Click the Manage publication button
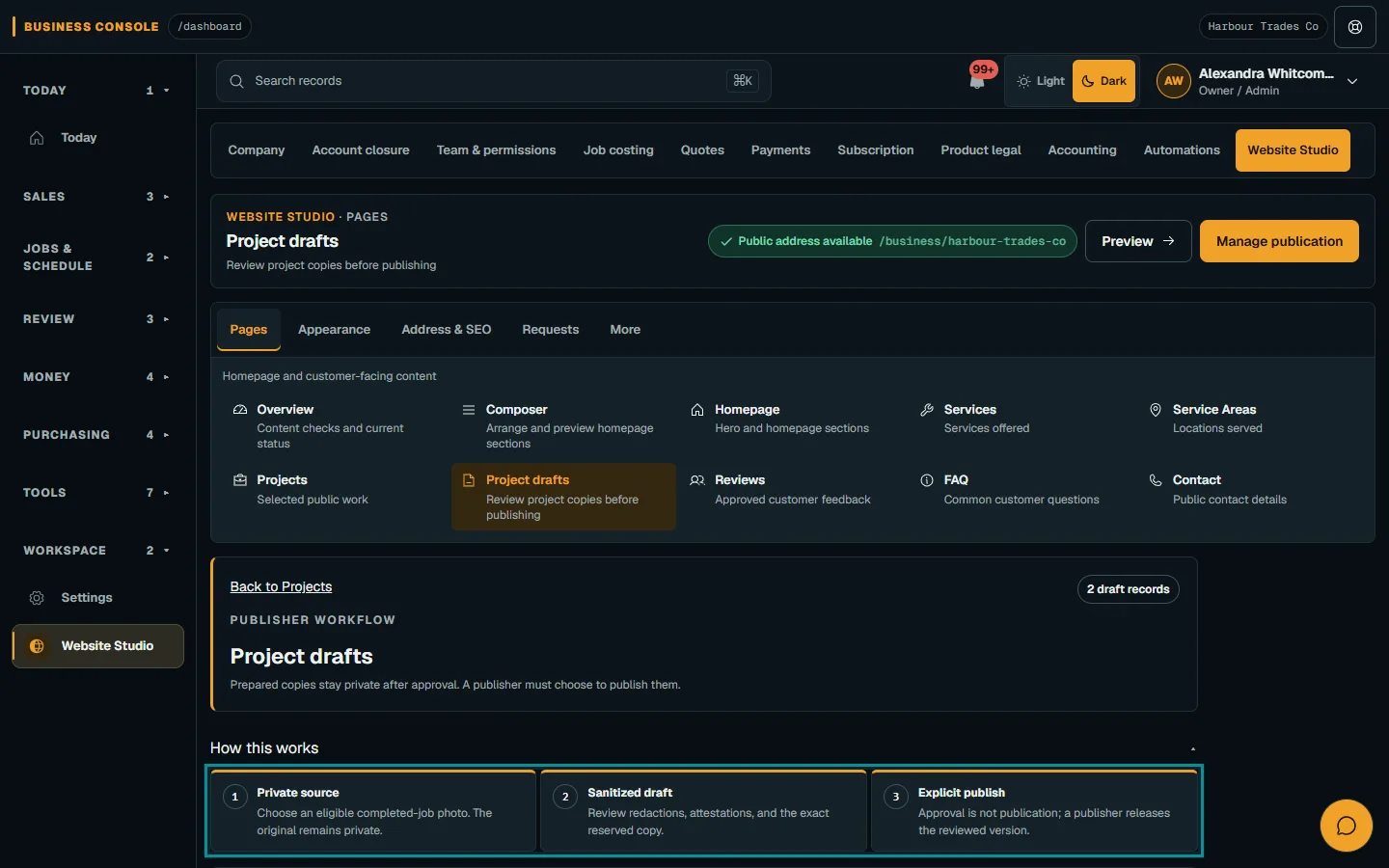The height and width of the screenshot is (868, 1389). coord(1279,241)
